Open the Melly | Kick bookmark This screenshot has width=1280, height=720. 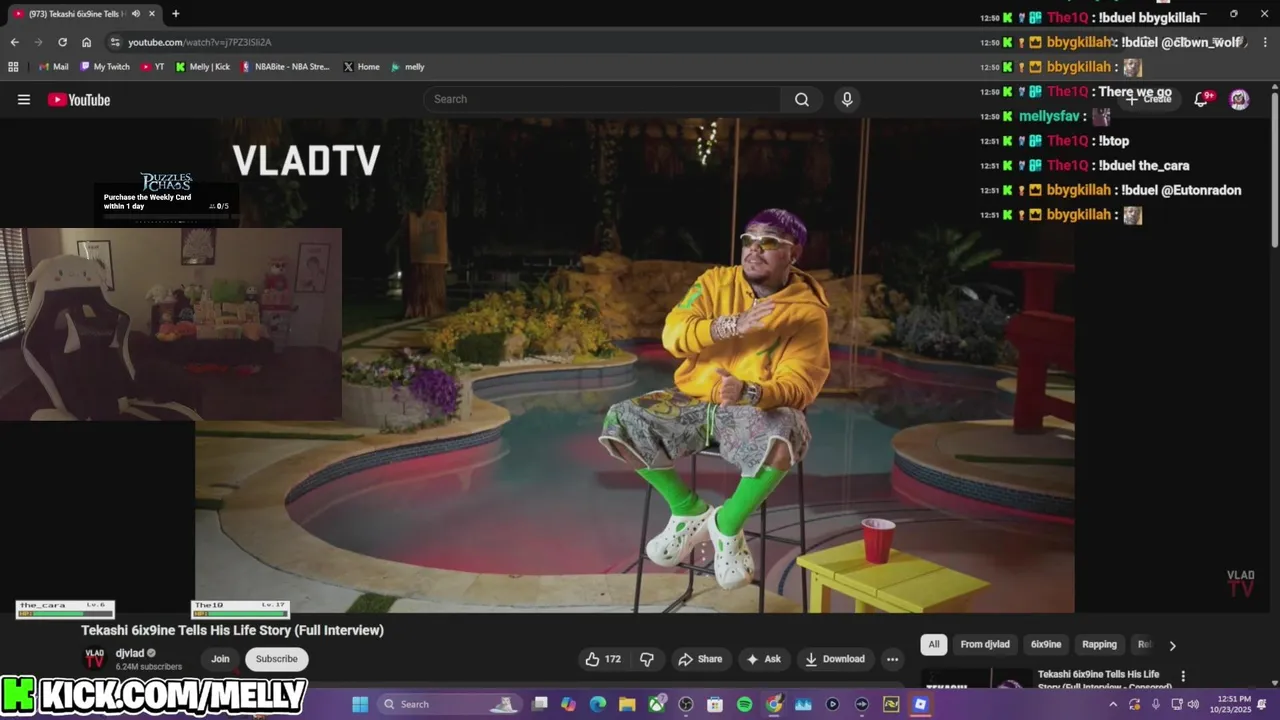pyautogui.click(x=203, y=67)
